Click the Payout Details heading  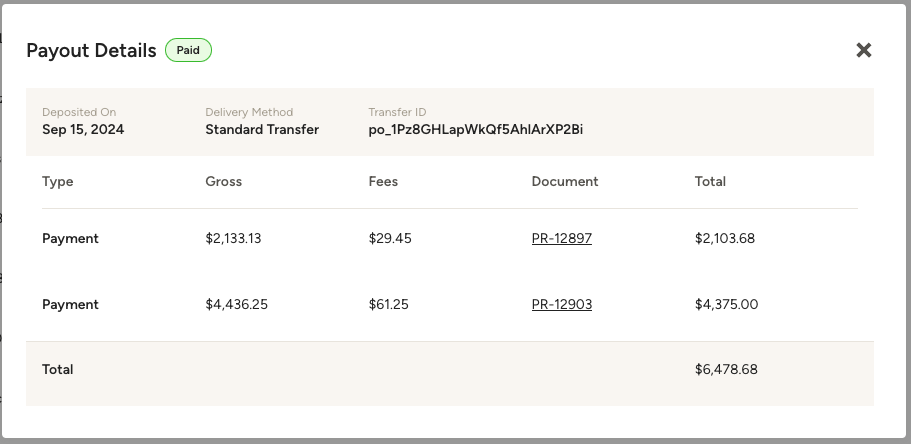pyautogui.click(x=91, y=51)
